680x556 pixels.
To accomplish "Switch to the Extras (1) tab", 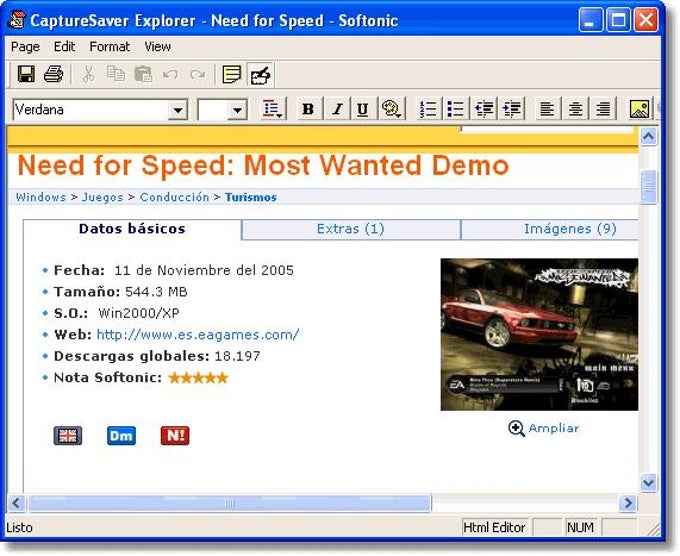I will pyautogui.click(x=351, y=229).
